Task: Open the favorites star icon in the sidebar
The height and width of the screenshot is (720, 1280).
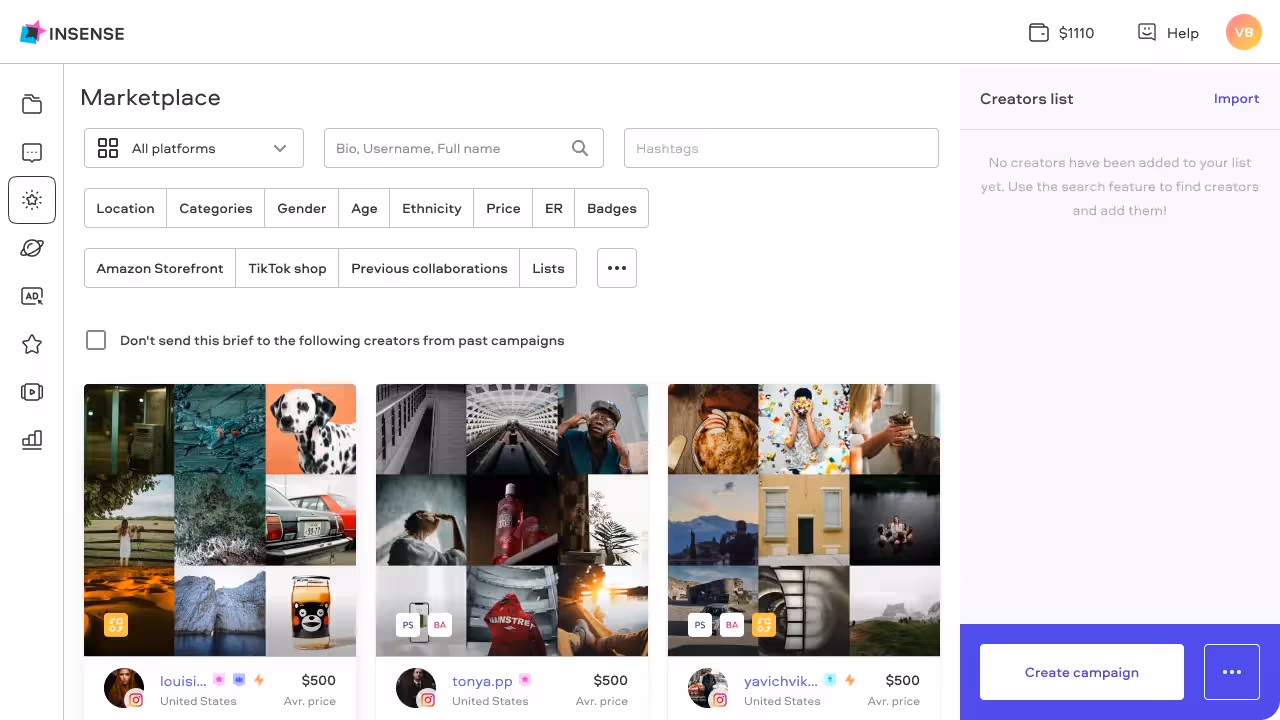Action: coord(31,344)
